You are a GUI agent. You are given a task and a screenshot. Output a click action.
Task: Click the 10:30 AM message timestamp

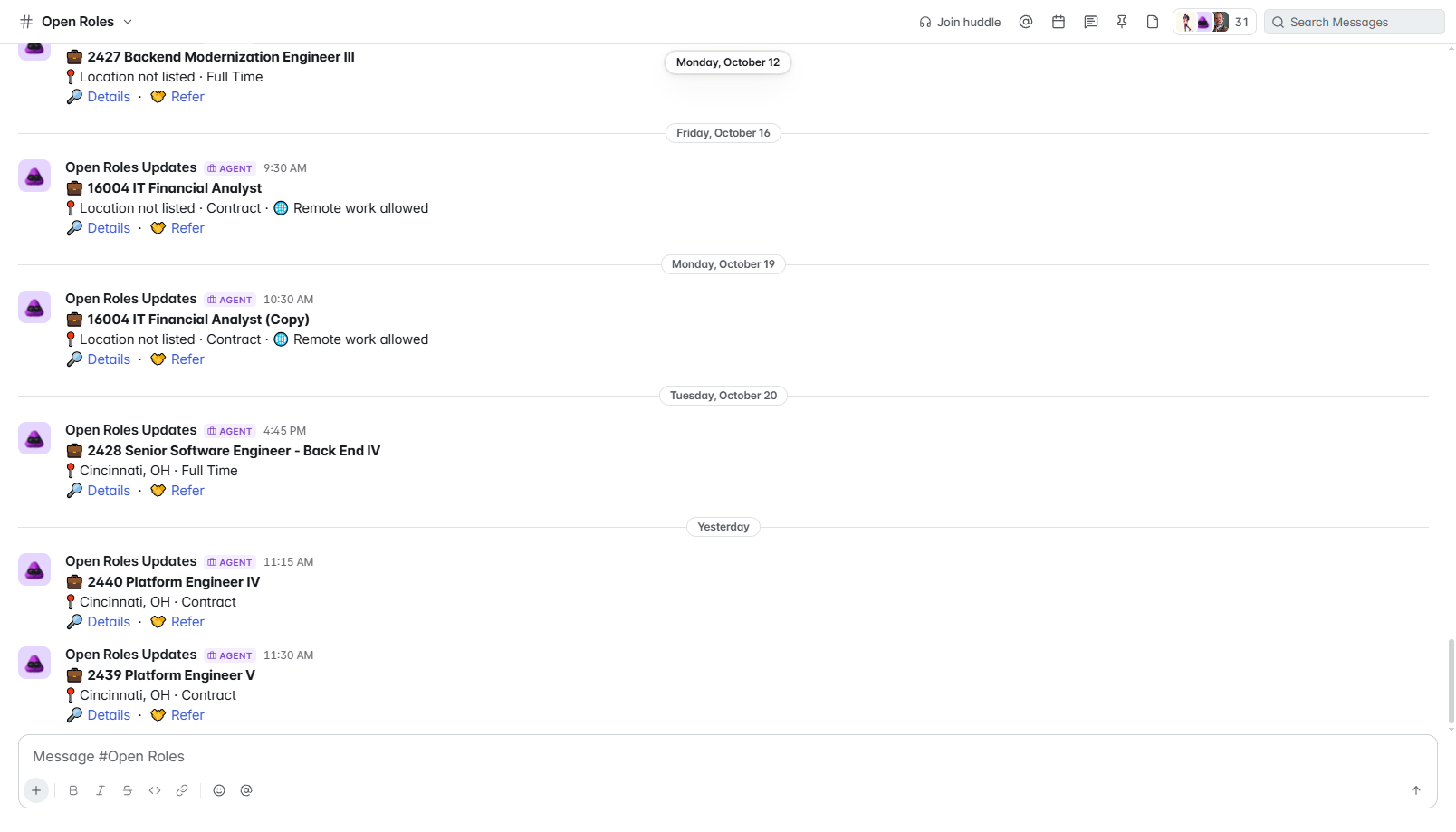(288, 300)
